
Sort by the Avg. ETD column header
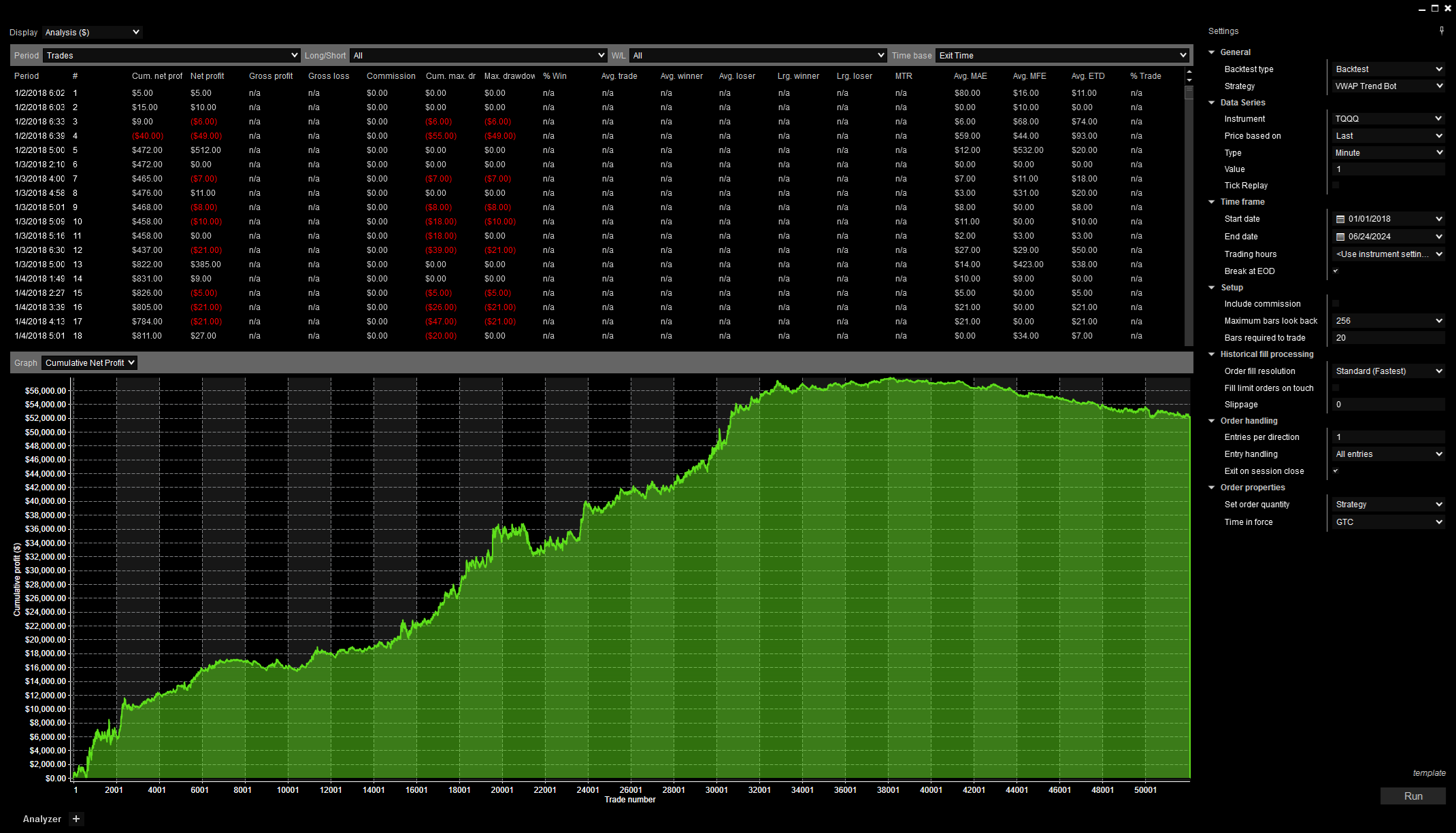tap(1088, 76)
